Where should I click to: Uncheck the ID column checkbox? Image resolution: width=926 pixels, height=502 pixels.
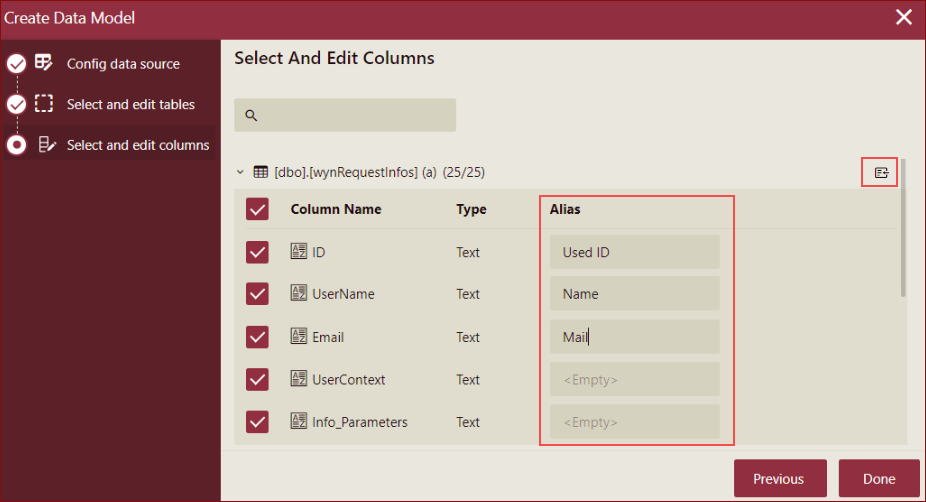257,252
